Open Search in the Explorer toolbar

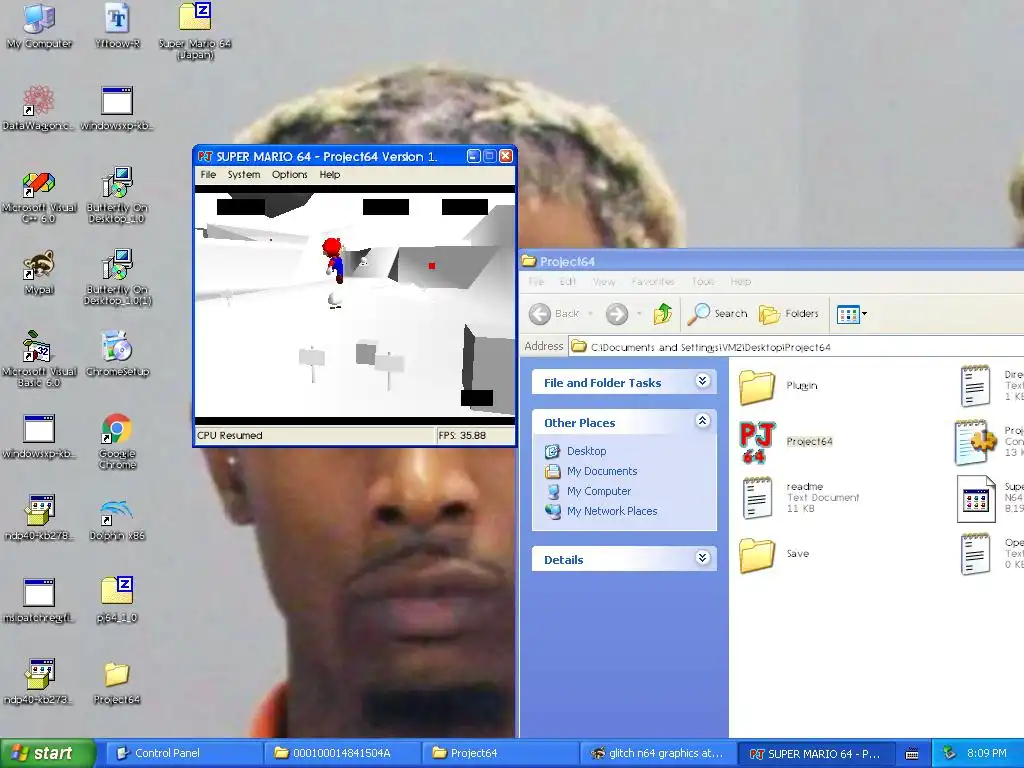click(716, 314)
